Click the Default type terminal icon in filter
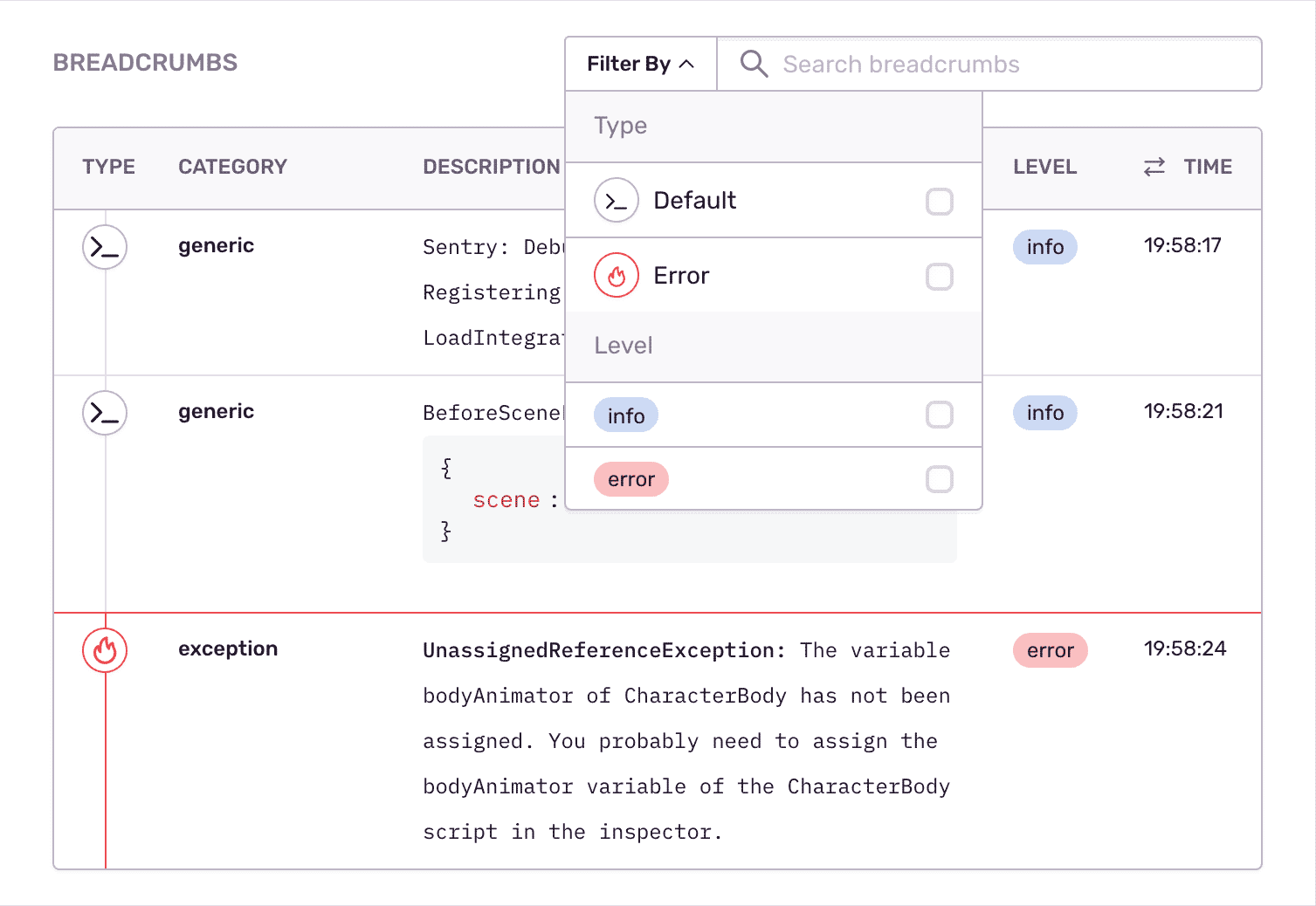1316x906 pixels. (617, 201)
